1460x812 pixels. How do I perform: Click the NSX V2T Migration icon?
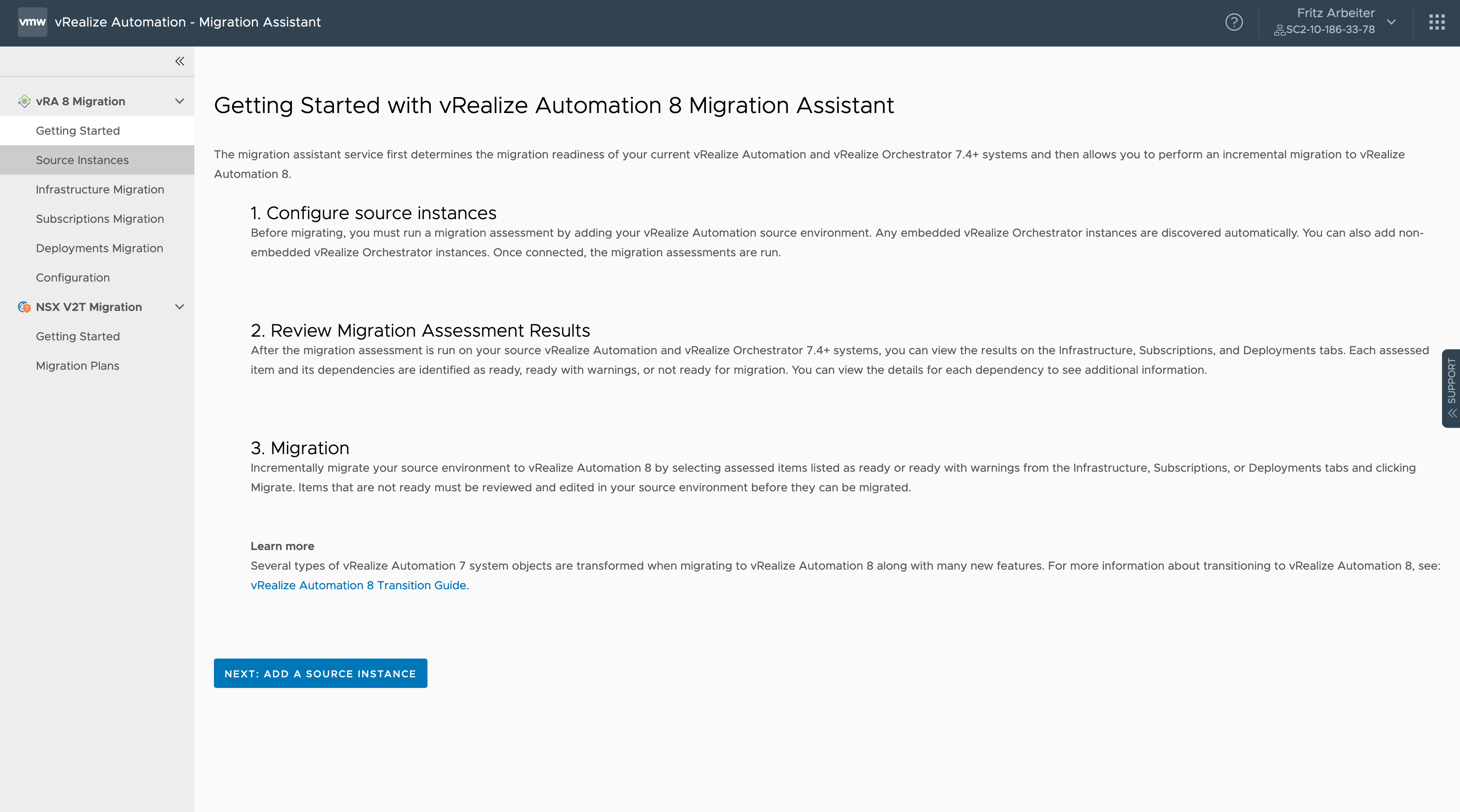tap(23, 307)
